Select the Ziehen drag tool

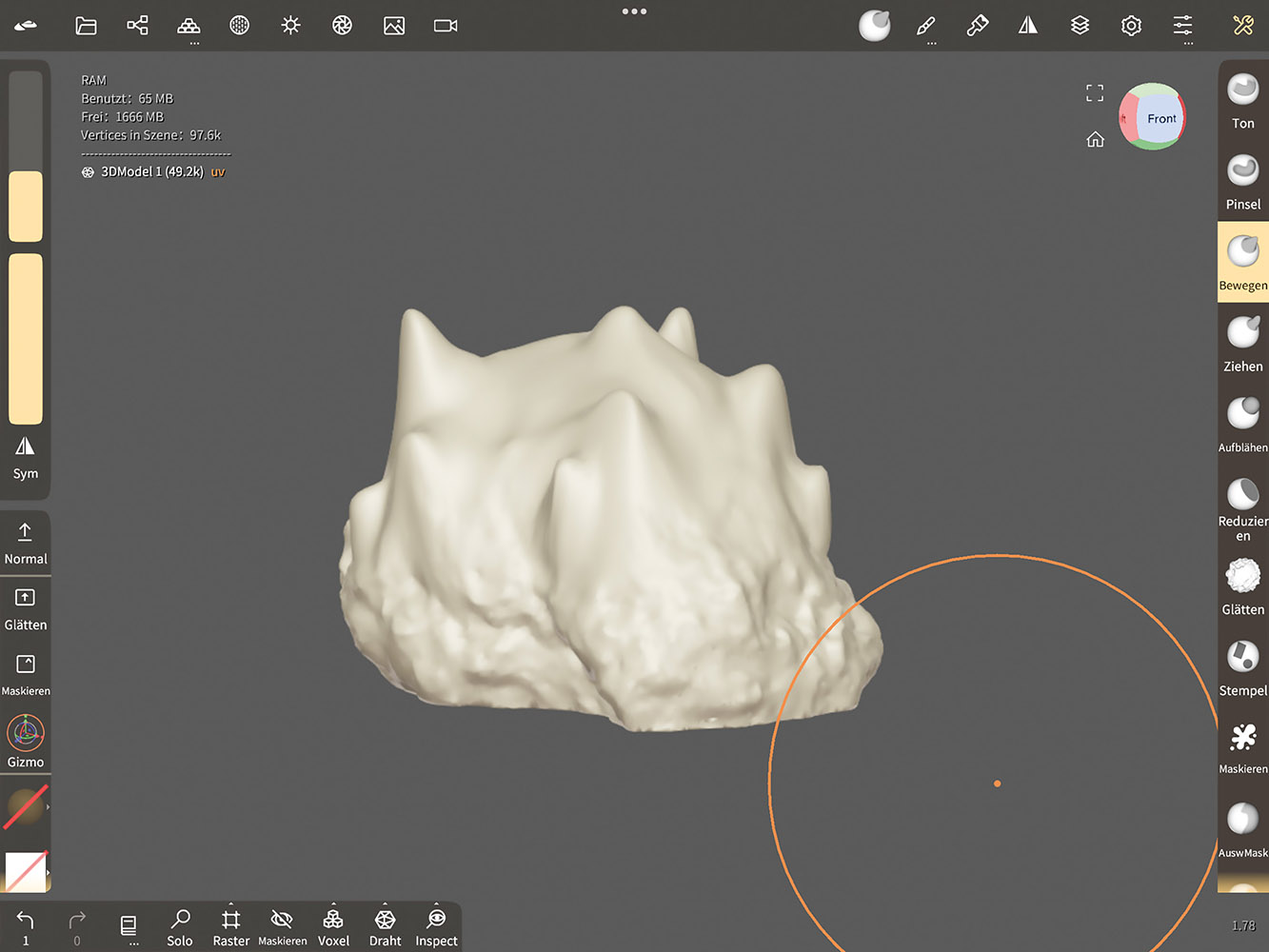click(x=1243, y=344)
